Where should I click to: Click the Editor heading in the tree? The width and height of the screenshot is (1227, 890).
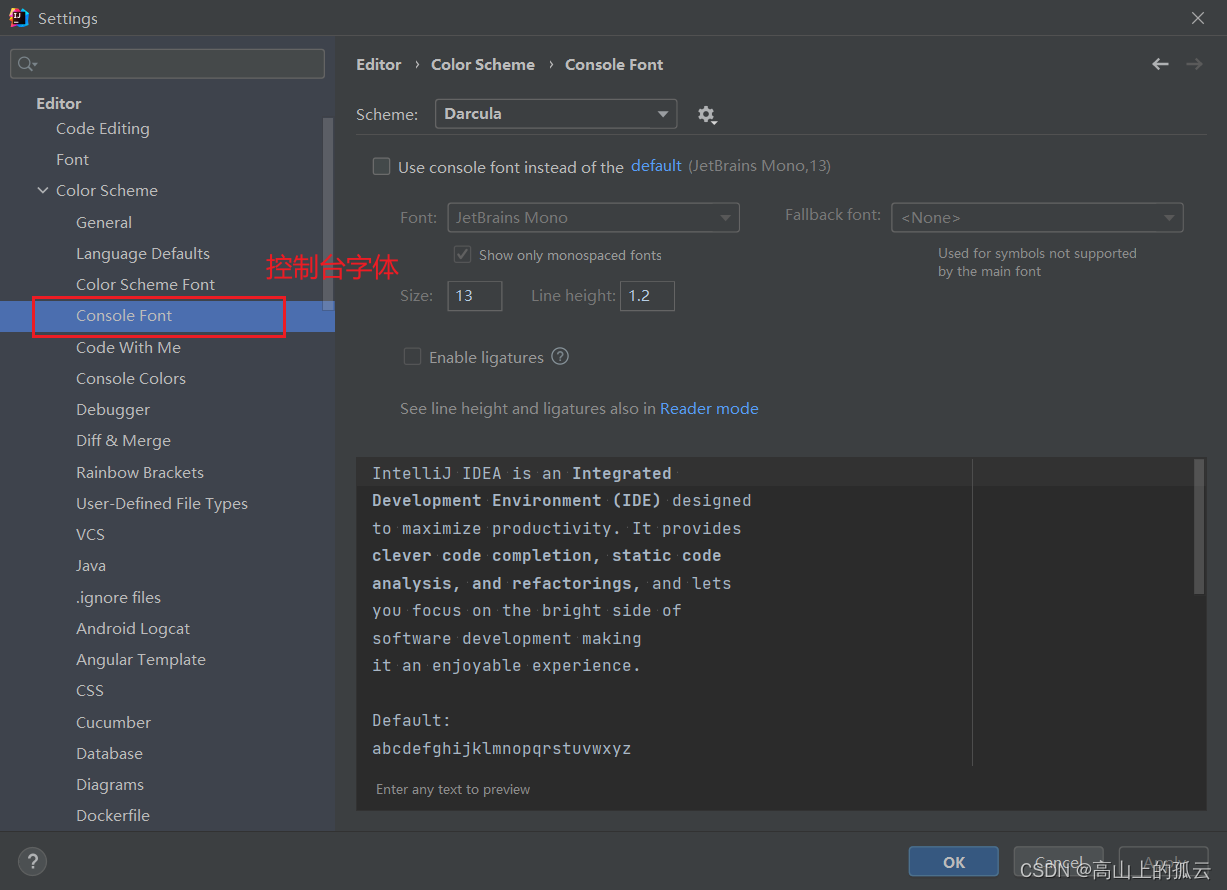59,103
